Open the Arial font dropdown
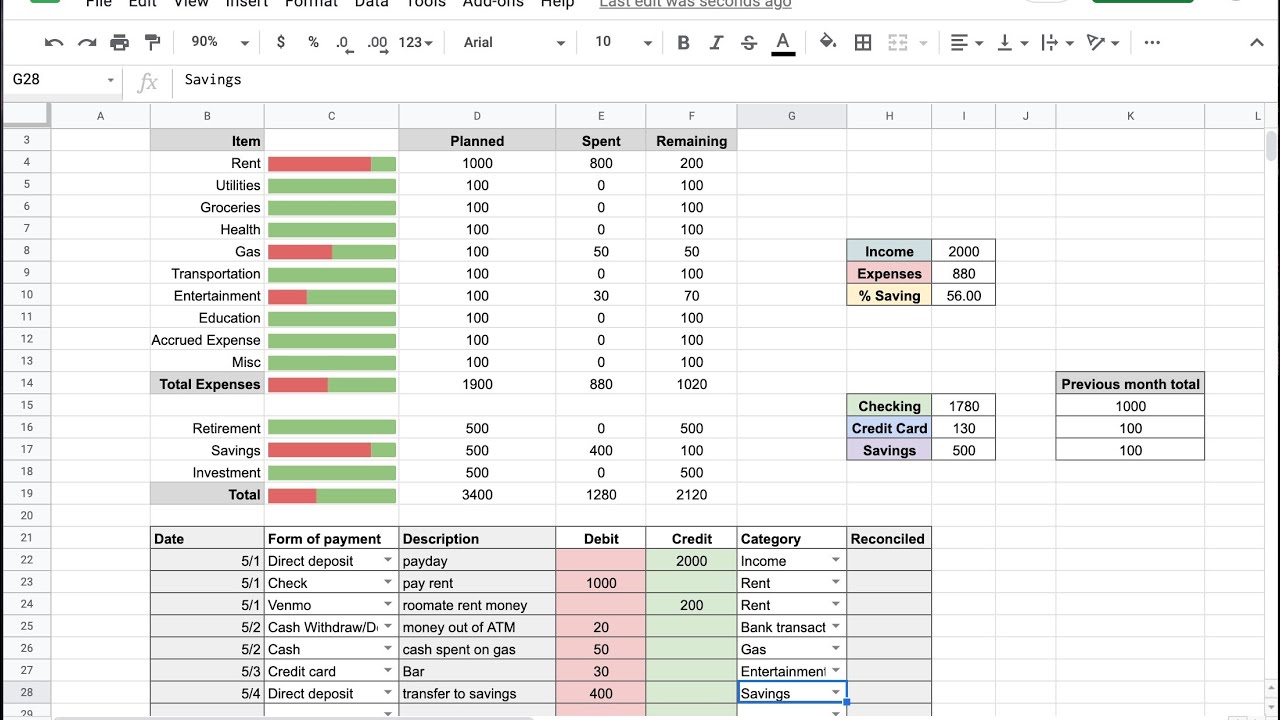The height and width of the screenshot is (720, 1280). (514, 42)
